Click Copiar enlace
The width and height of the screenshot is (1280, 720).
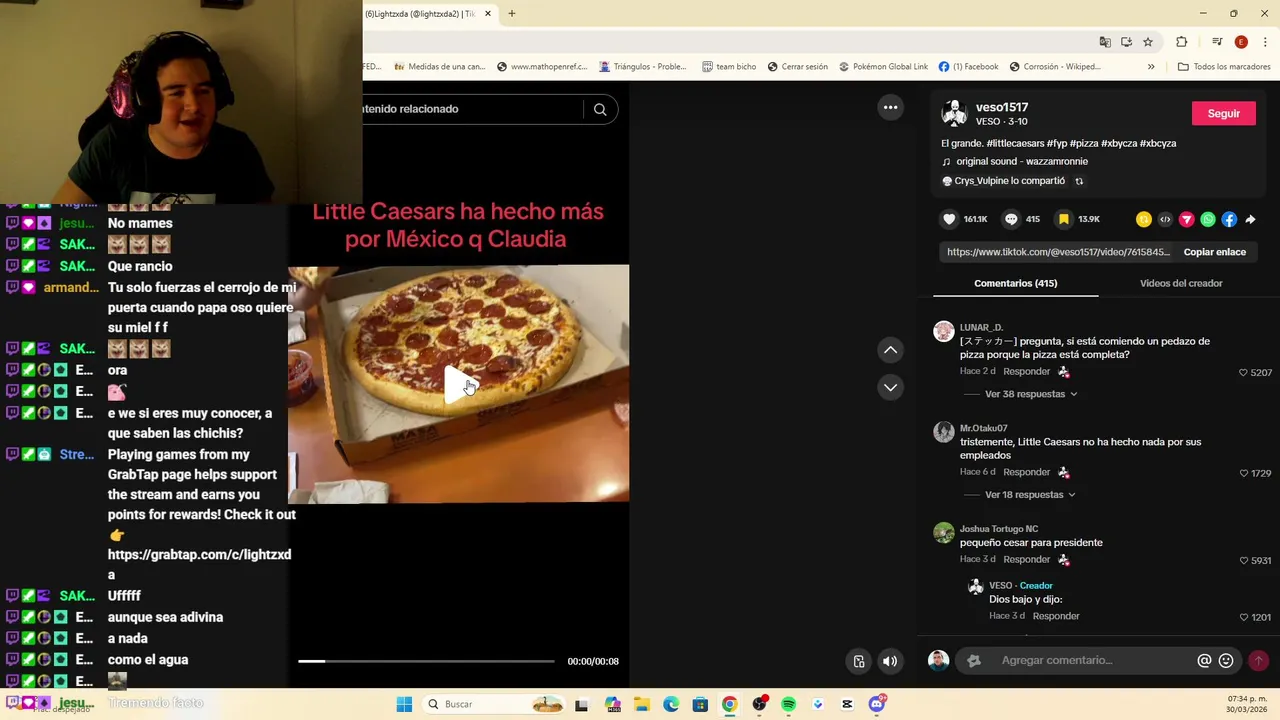tap(1214, 252)
